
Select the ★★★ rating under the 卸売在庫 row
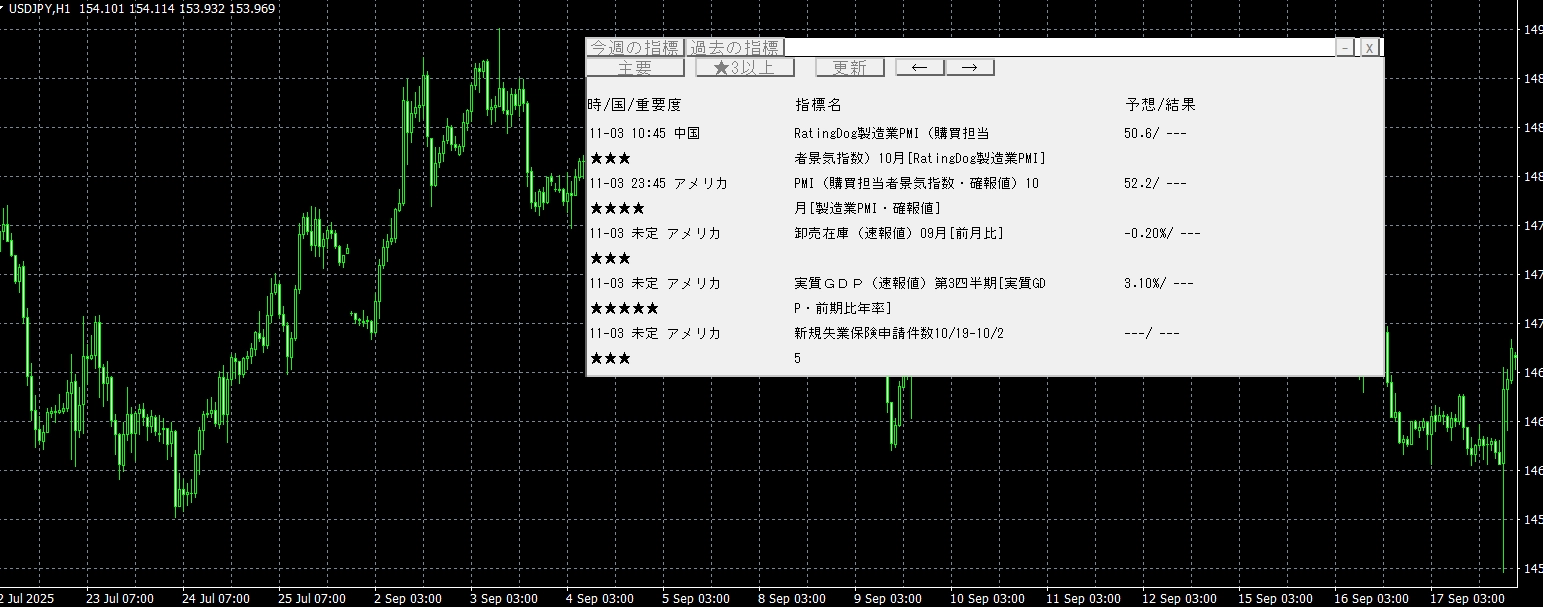(610, 258)
